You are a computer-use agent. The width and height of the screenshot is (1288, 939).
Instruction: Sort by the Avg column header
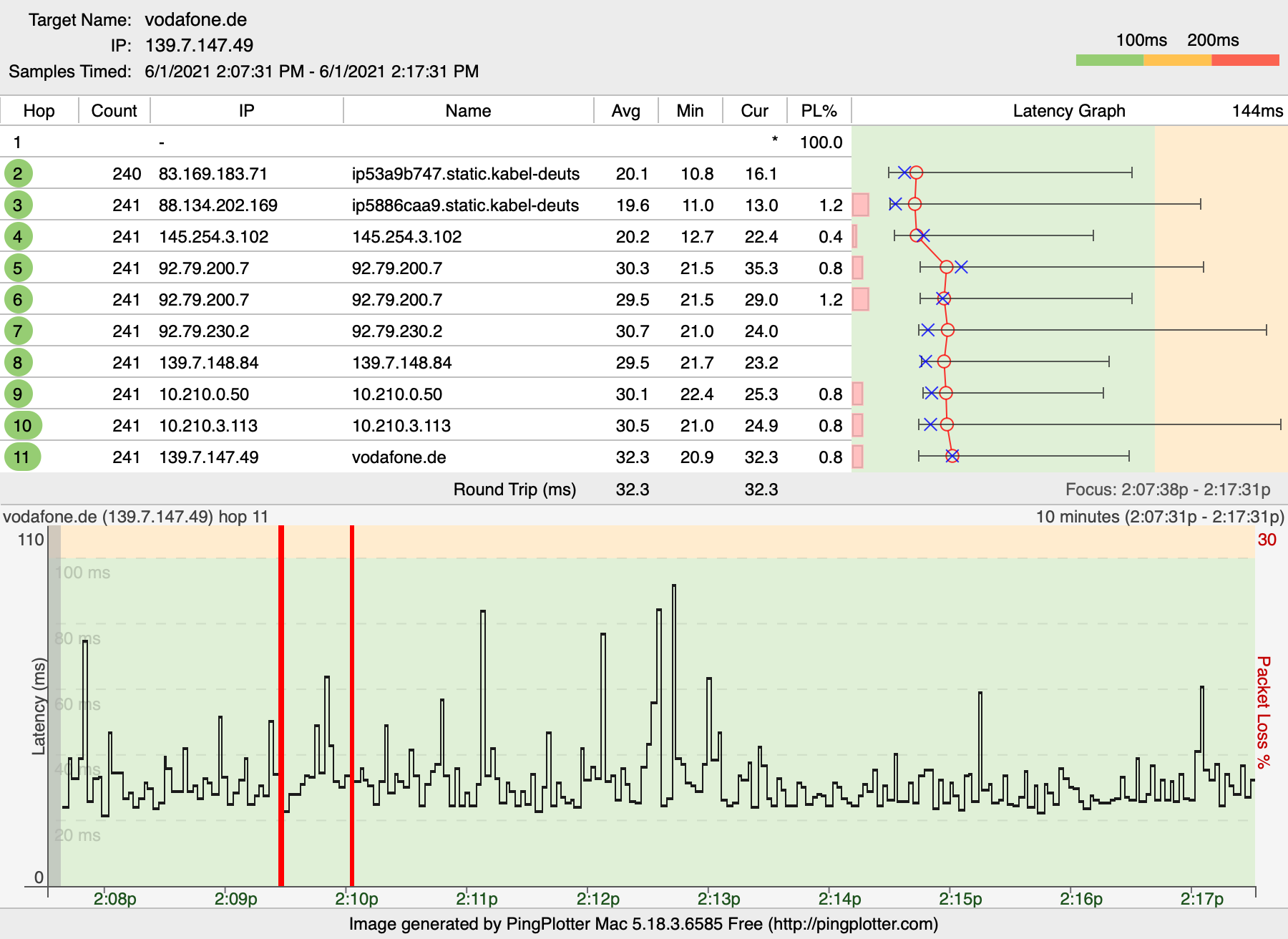coord(625,111)
